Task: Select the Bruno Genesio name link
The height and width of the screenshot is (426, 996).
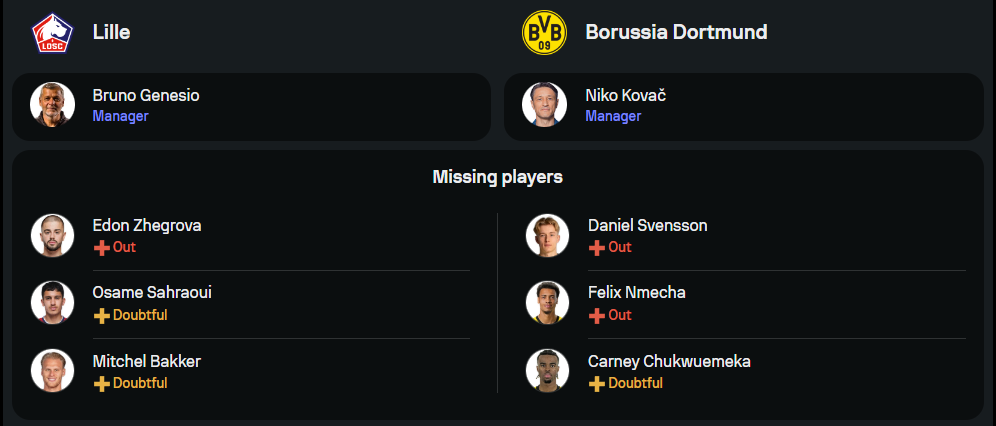Action: pos(146,96)
